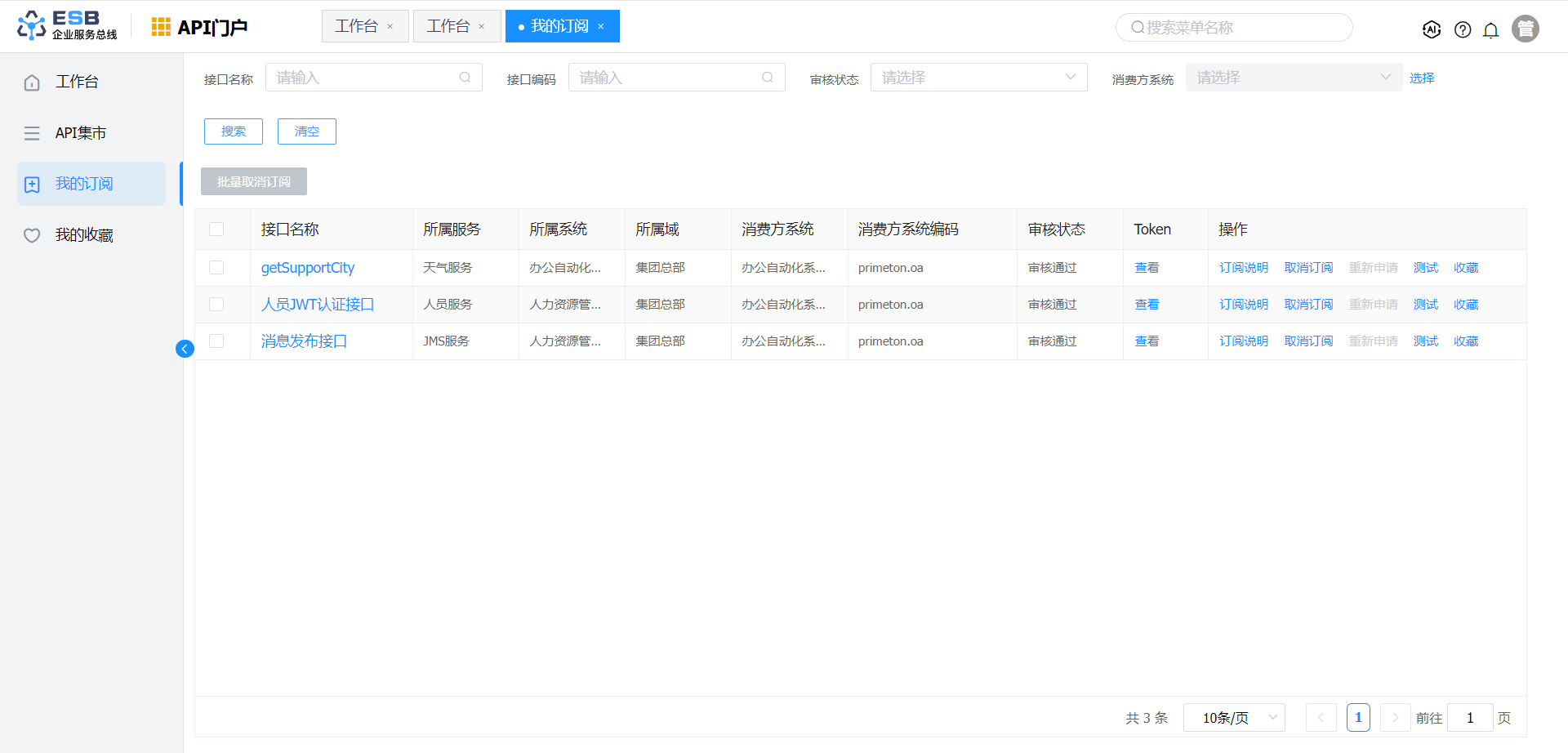Image resolution: width=1568 pixels, height=753 pixels.
Task: Click the AI assistant icon in header
Action: 1431,29
